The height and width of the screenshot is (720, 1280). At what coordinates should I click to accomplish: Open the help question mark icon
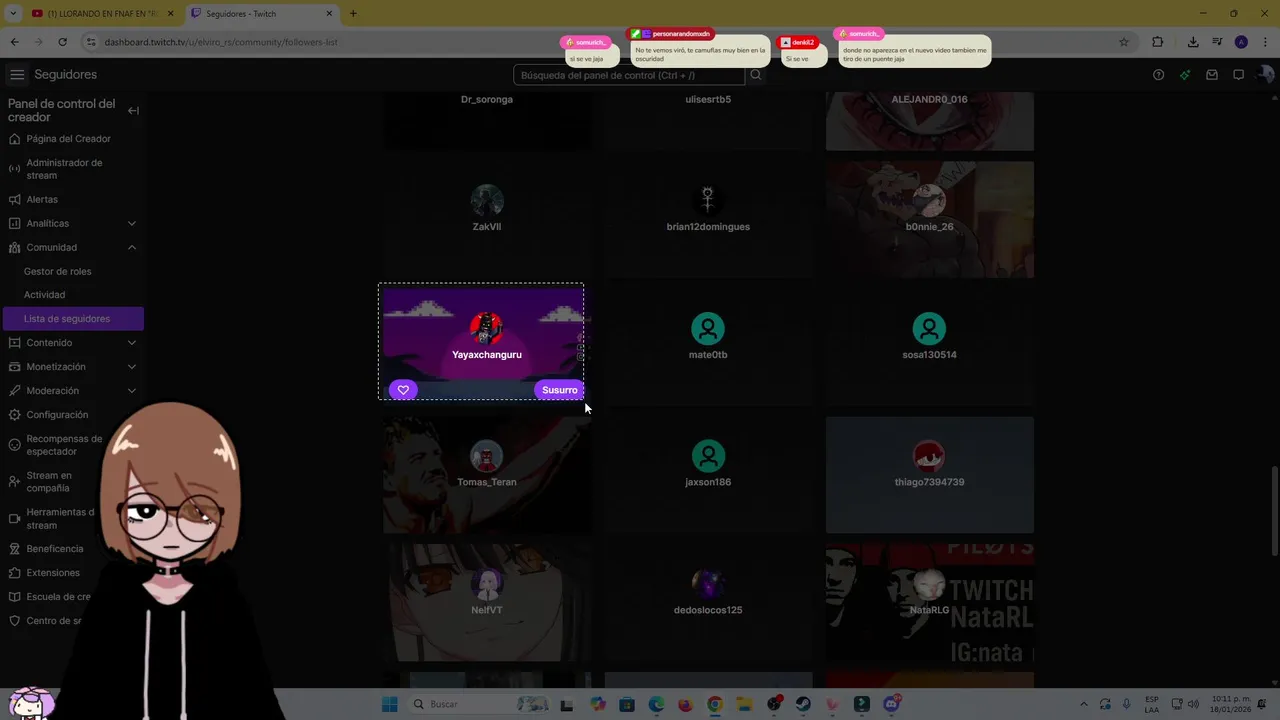(x=1158, y=75)
